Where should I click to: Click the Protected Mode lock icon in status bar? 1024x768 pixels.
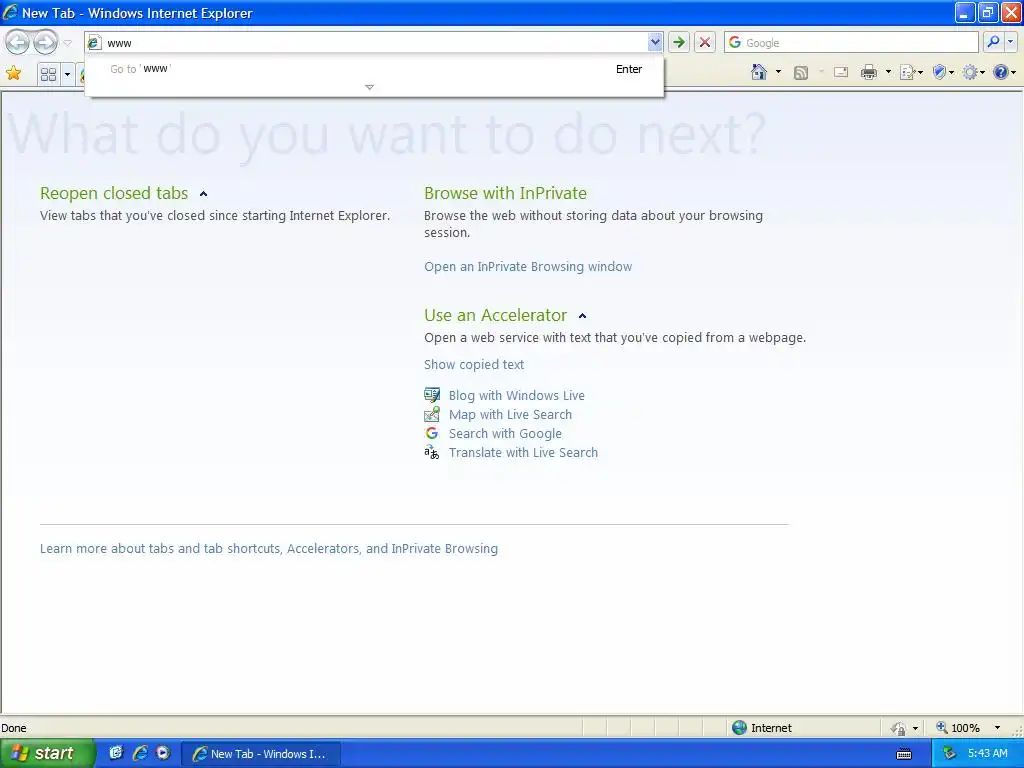898,728
